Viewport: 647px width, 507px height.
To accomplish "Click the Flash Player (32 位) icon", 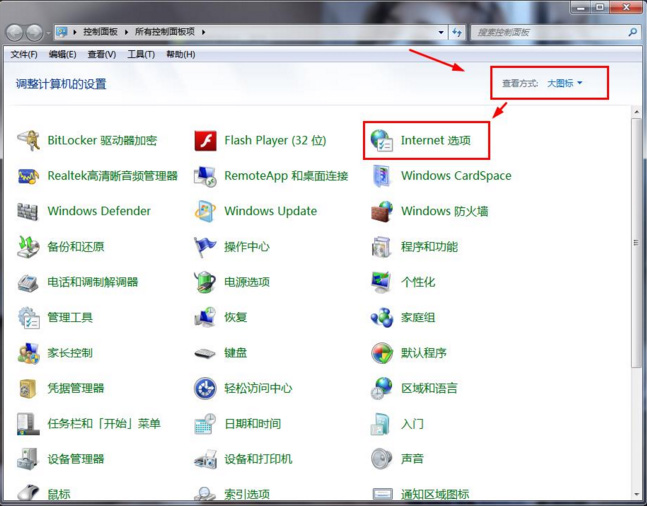I will coord(205,141).
